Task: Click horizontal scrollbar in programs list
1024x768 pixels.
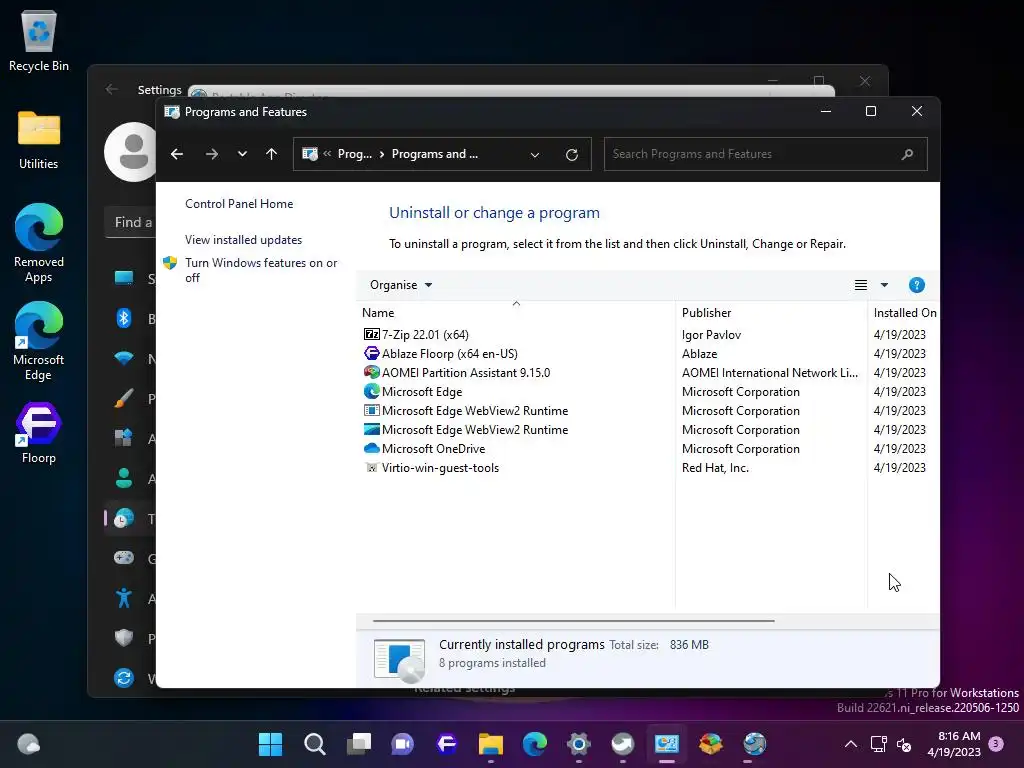Action: coord(573,621)
